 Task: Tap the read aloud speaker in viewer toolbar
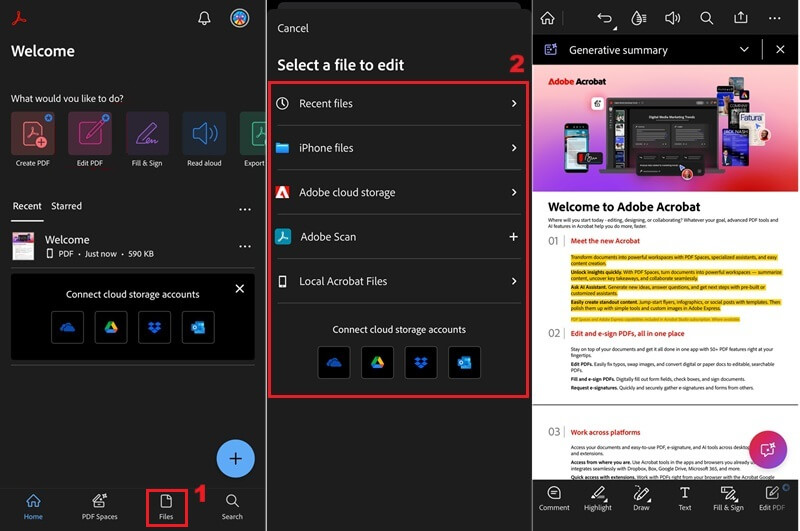pos(672,18)
